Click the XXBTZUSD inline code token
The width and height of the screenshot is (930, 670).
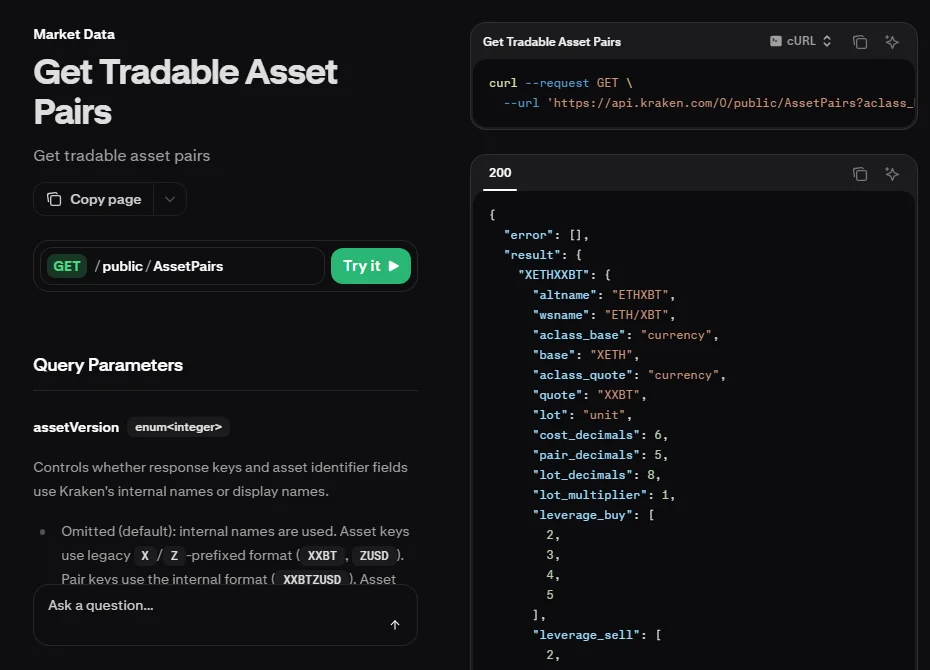(312, 579)
